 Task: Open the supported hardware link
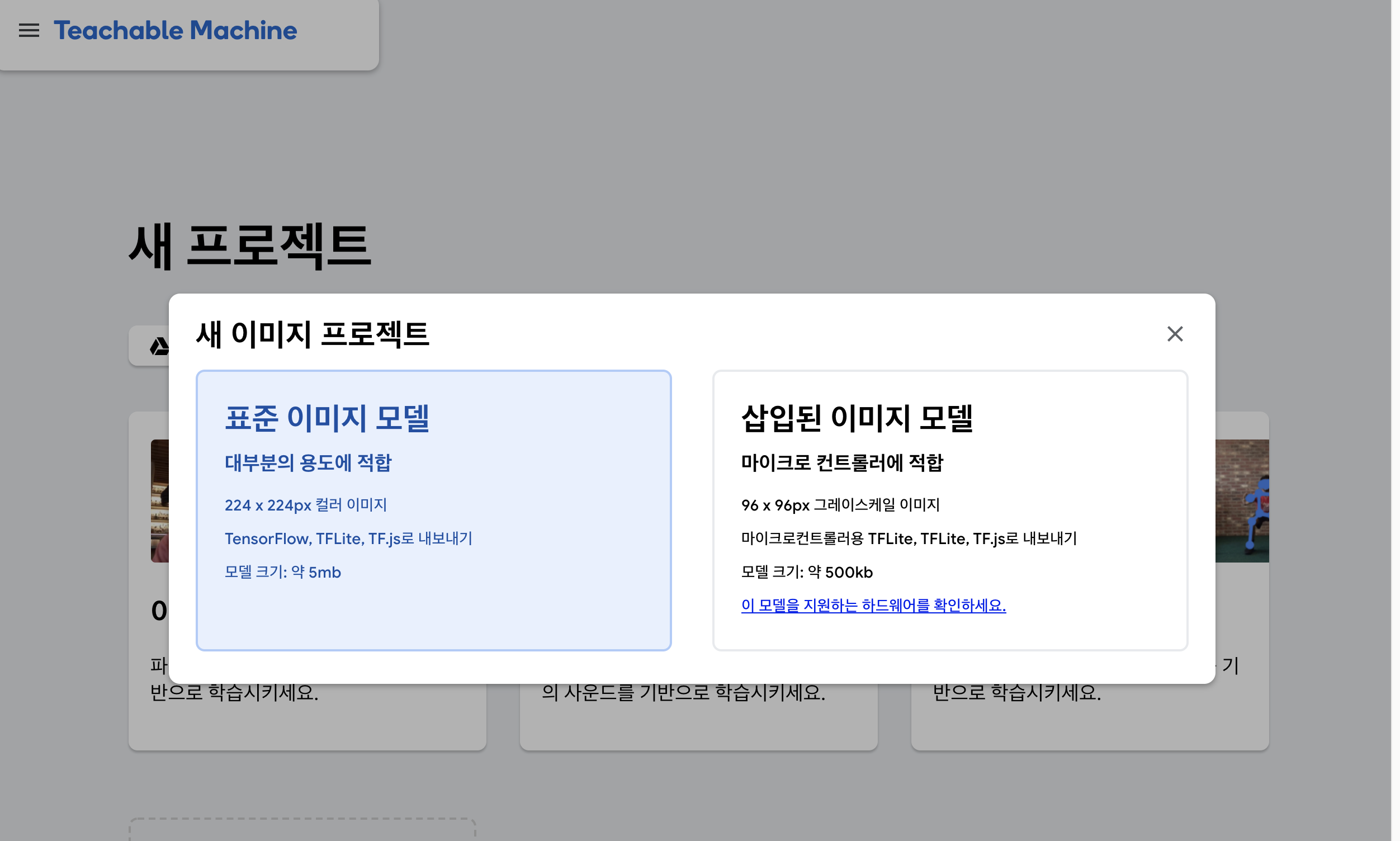[x=873, y=605]
